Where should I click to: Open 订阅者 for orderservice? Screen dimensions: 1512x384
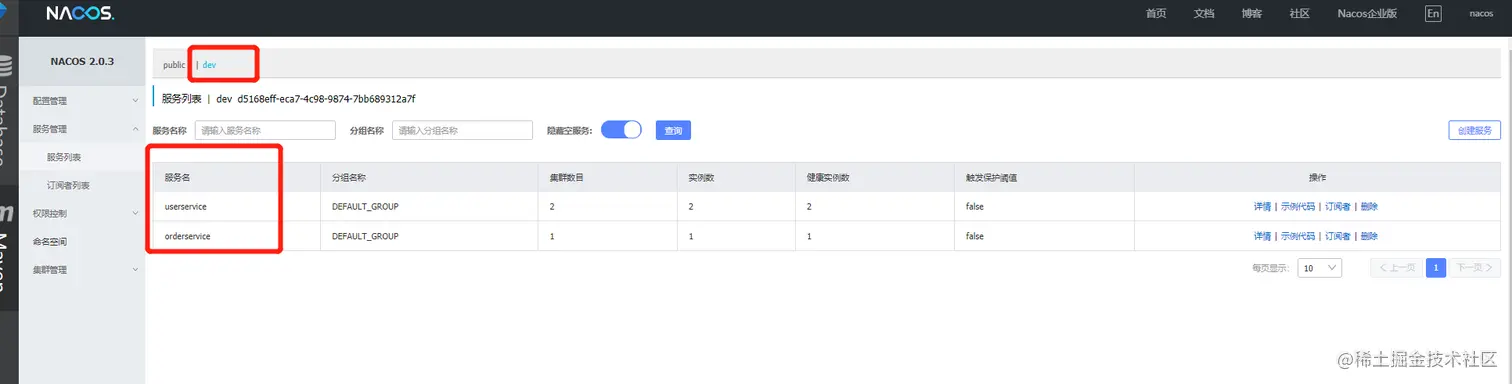1338,236
